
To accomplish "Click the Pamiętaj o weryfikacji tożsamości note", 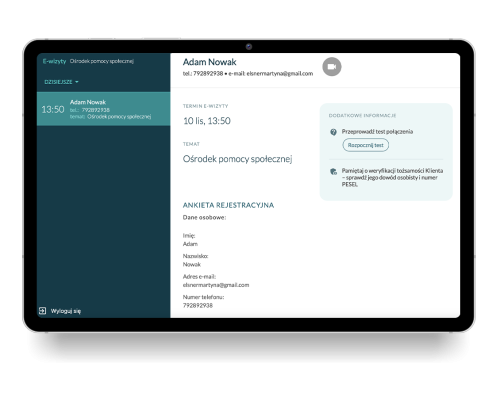I will [x=392, y=177].
